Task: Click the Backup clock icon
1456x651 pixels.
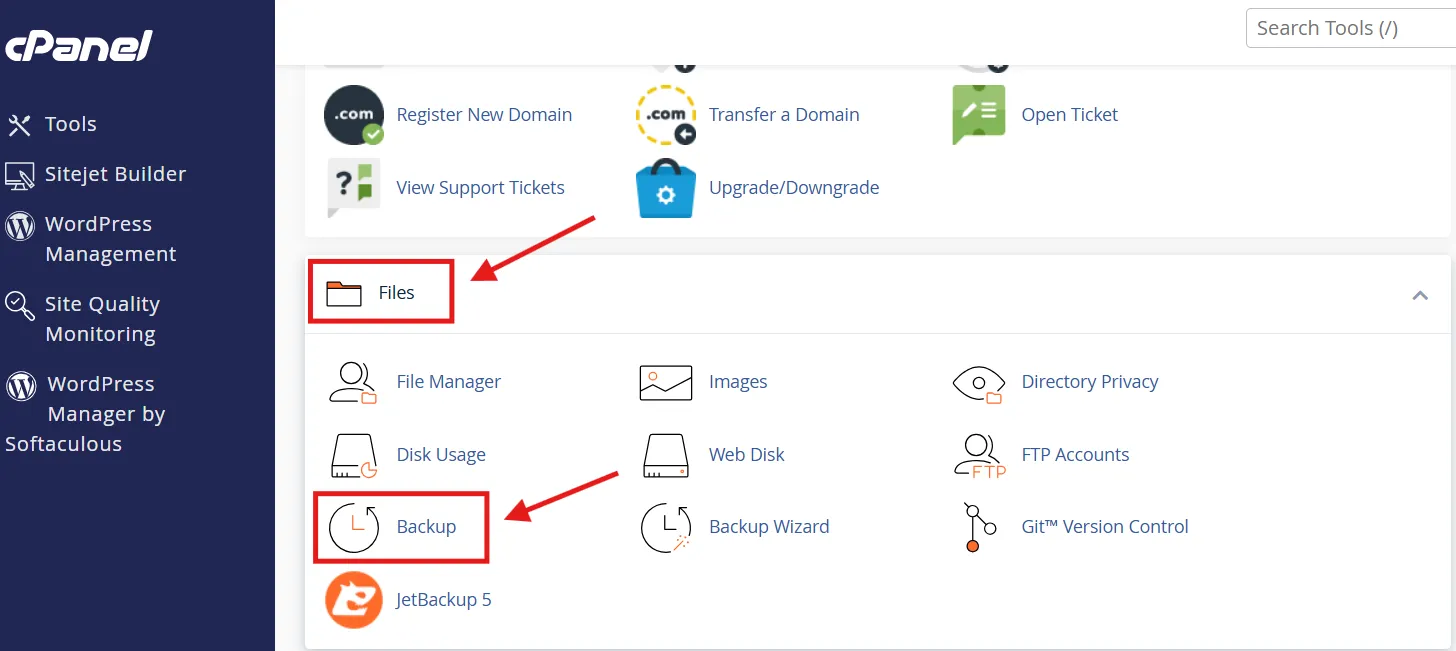Action: 353,527
